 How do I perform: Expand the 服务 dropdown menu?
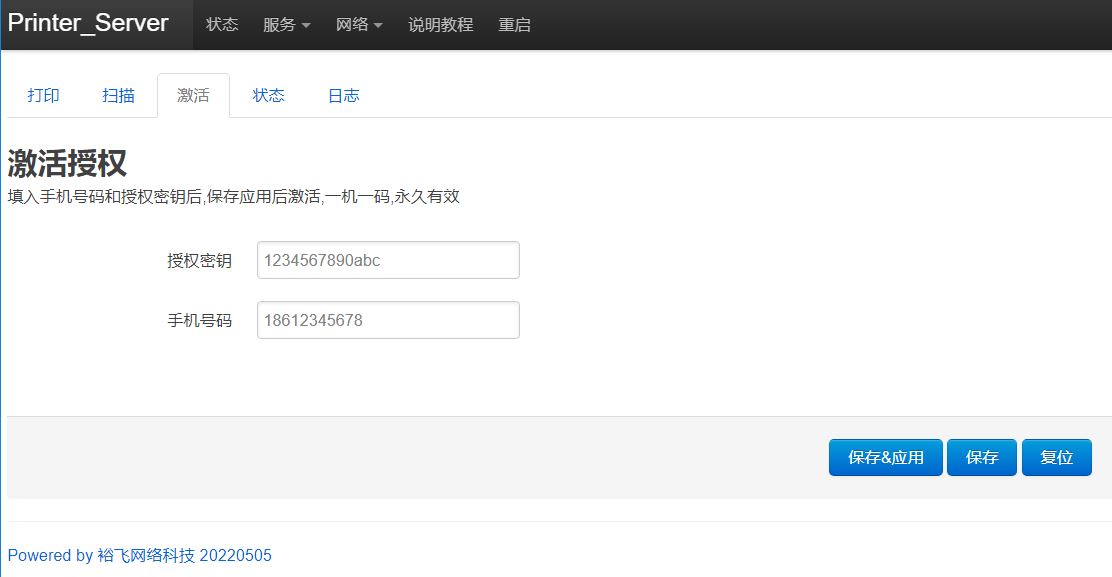pos(286,25)
